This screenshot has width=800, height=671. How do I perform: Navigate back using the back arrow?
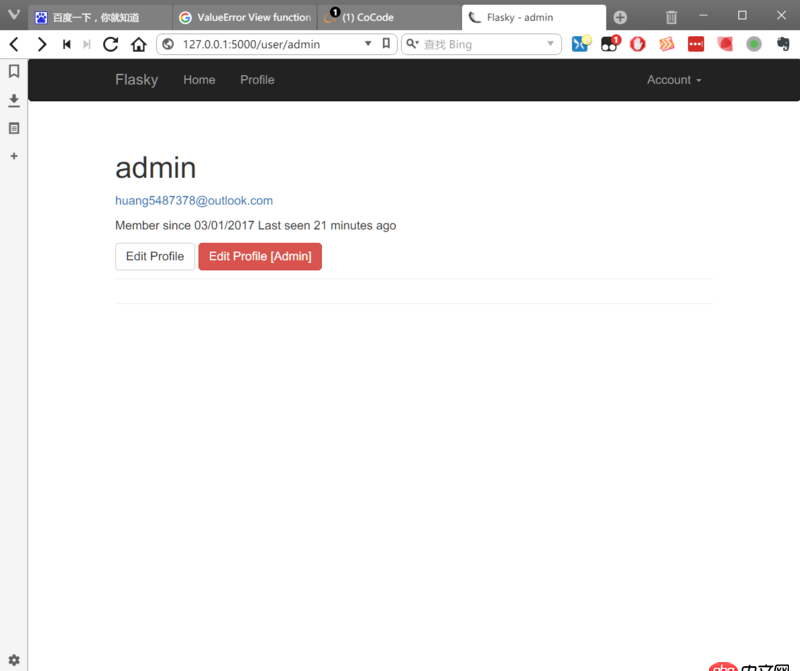point(13,44)
